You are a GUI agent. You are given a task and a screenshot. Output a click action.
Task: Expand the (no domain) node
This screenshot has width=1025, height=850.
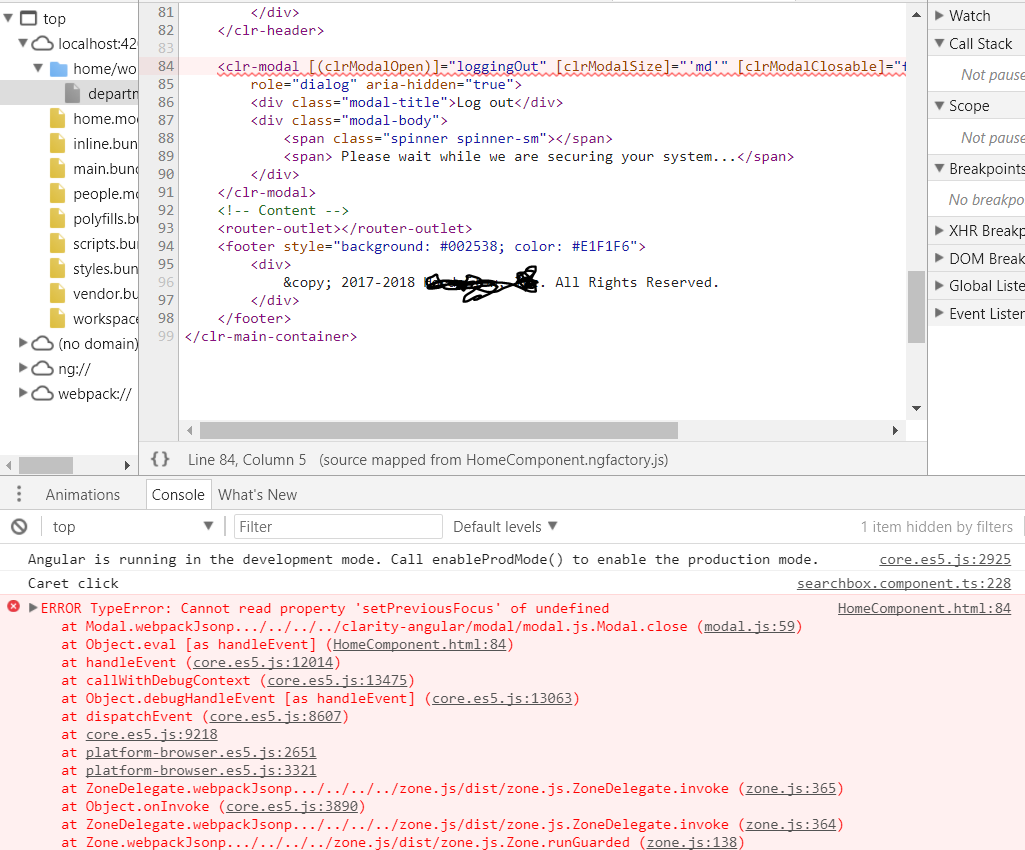[x=23, y=343]
